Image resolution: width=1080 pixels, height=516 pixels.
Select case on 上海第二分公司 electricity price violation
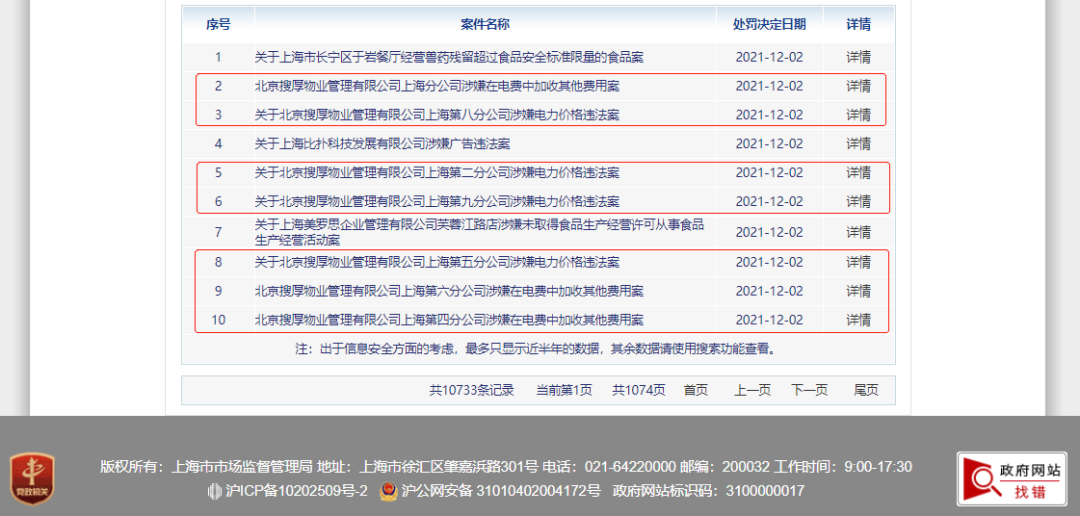point(437,172)
